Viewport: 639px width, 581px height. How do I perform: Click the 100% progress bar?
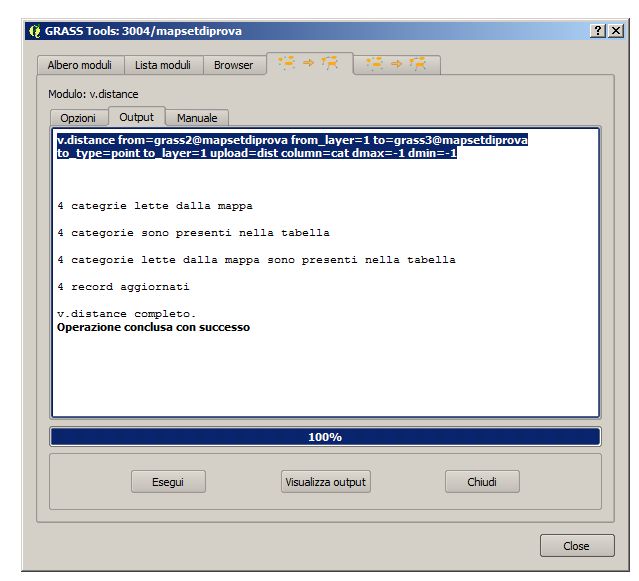tap(325, 437)
